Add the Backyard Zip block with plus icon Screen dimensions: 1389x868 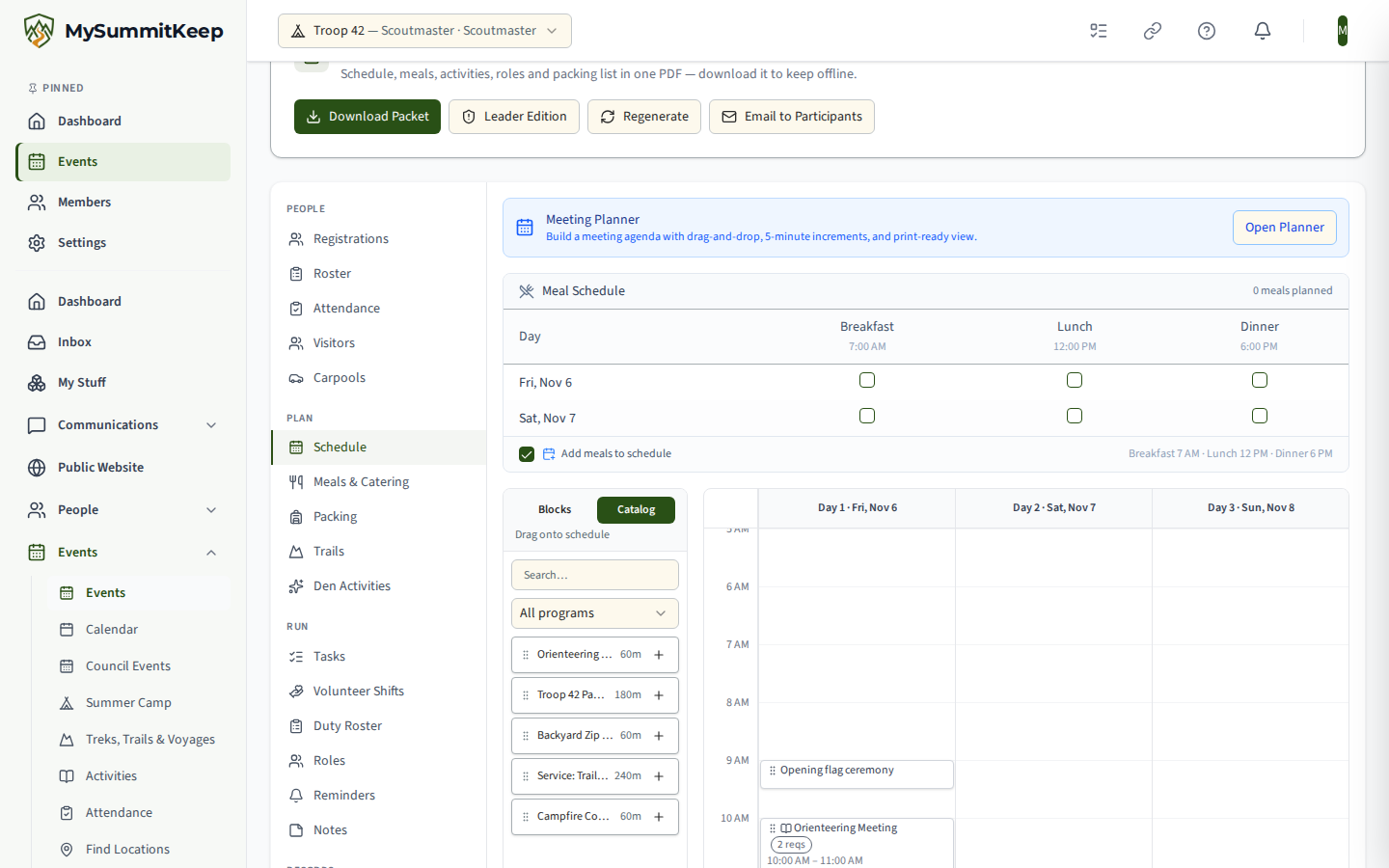659,736
